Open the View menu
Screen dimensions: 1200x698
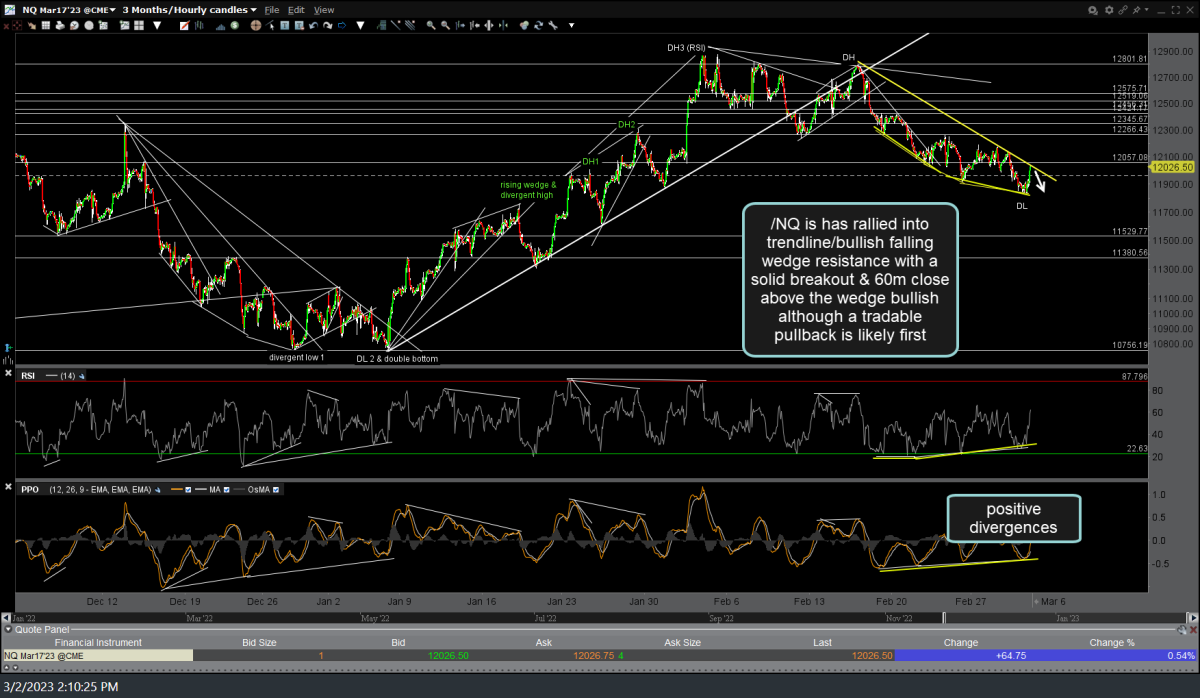point(323,9)
